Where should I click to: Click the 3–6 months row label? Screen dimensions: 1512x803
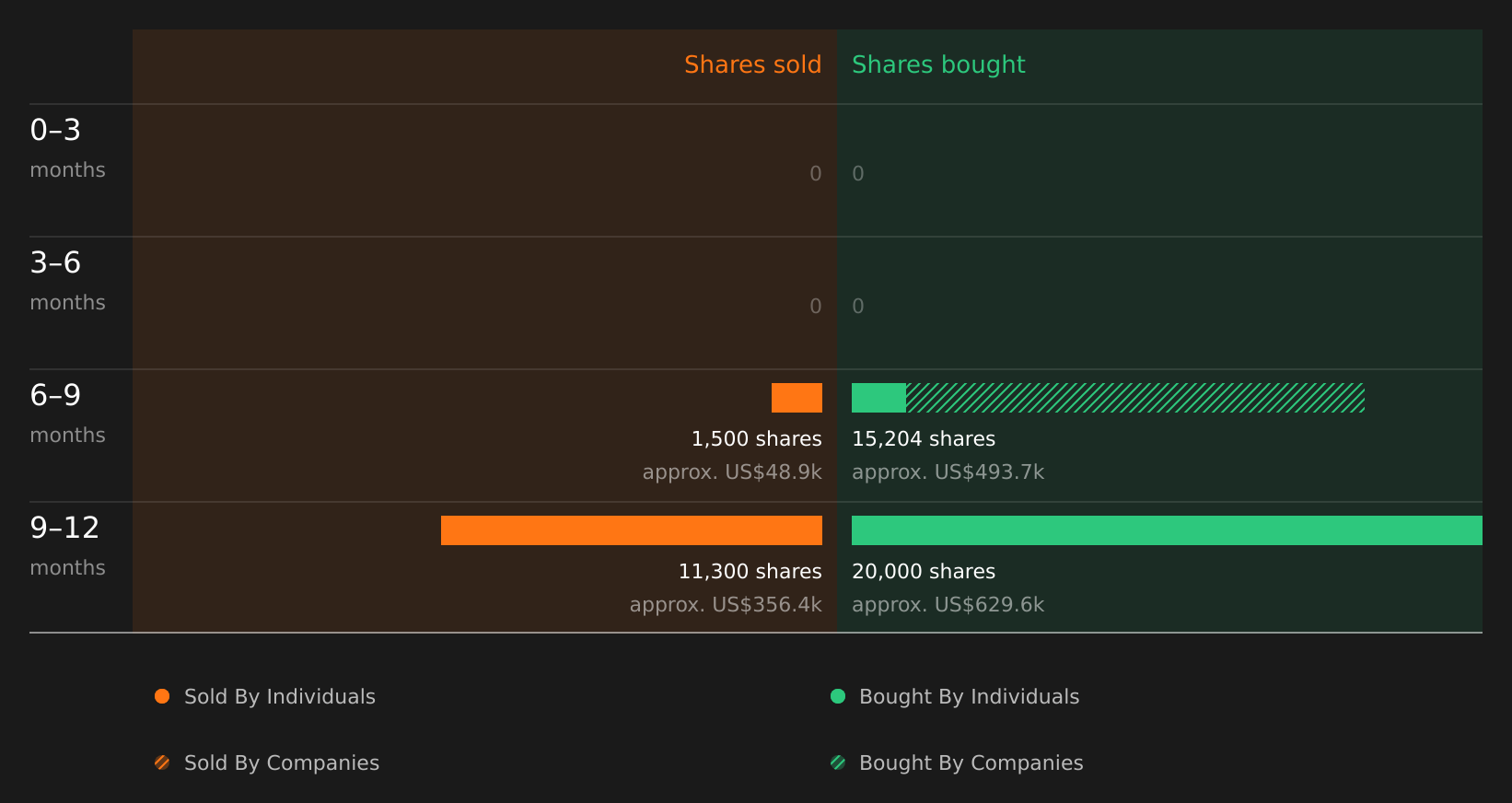67,281
